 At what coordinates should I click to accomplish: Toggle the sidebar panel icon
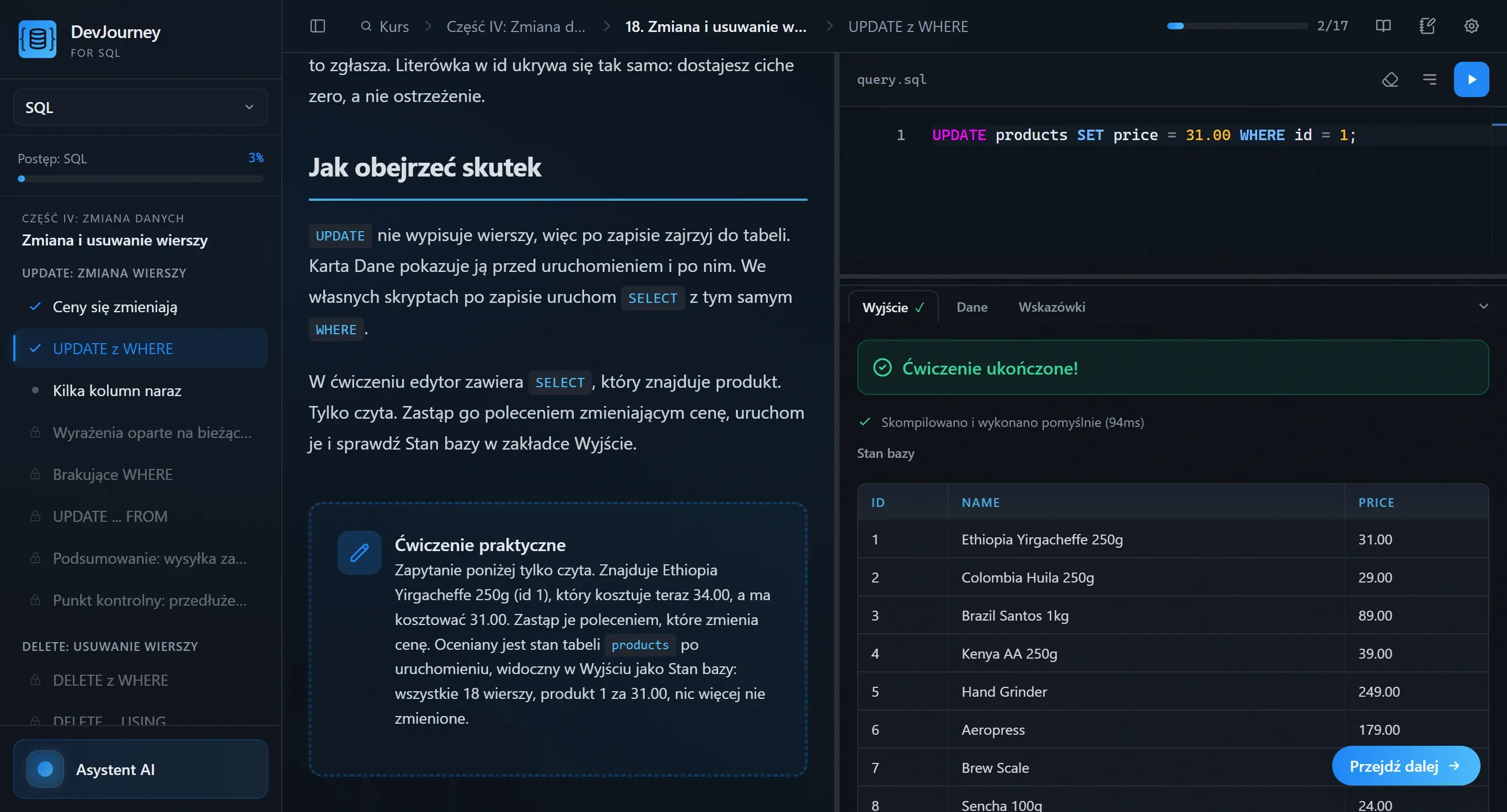point(317,26)
